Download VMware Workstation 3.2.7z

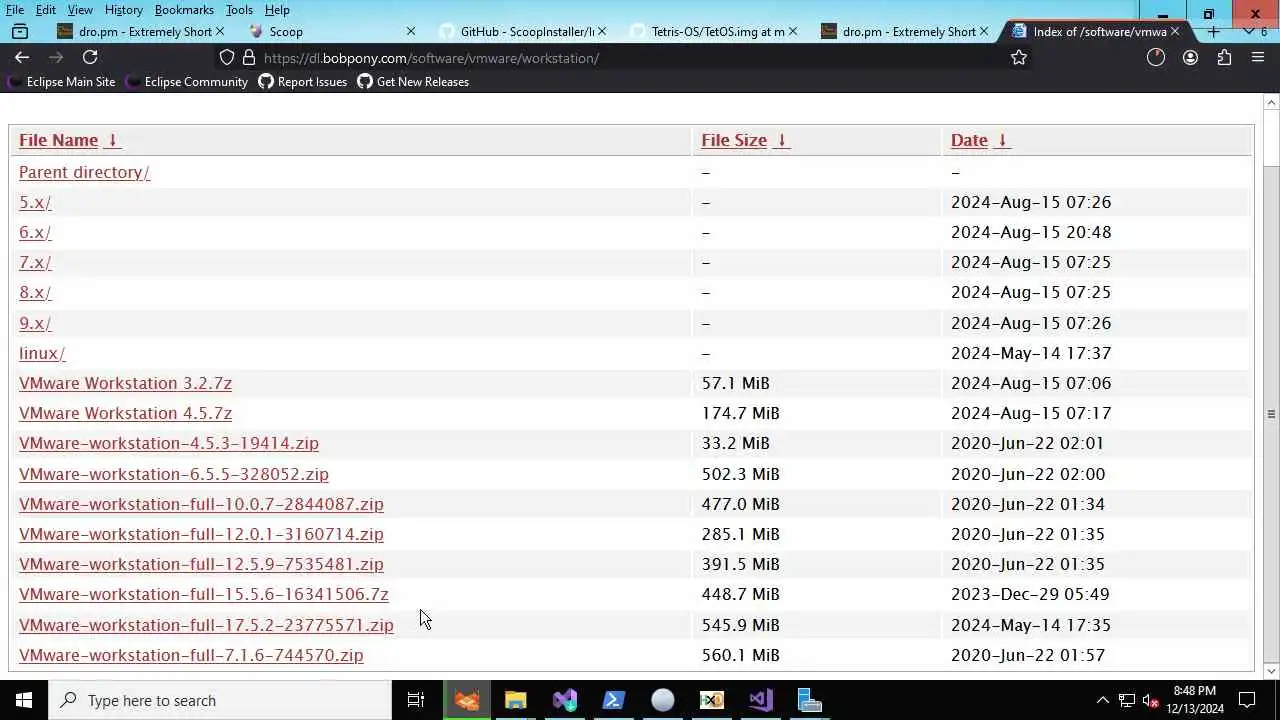pos(125,383)
